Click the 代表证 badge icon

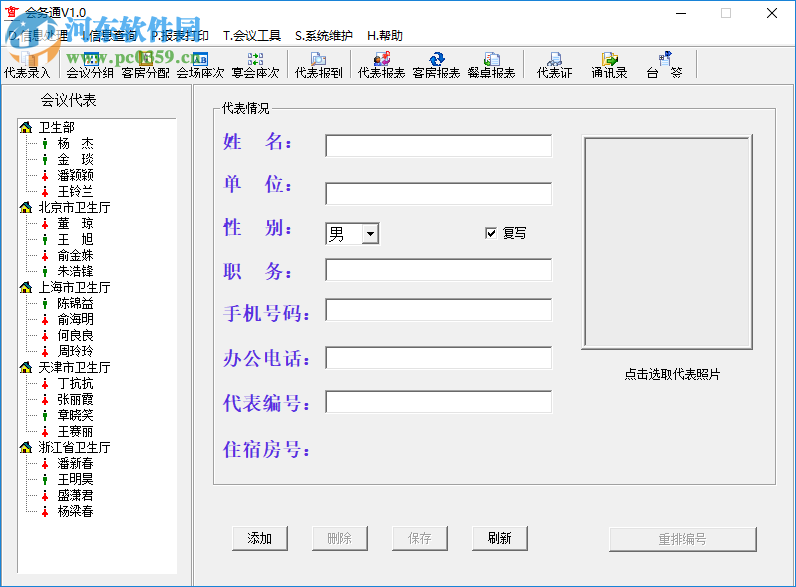pyautogui.click(x=555, y=65)
